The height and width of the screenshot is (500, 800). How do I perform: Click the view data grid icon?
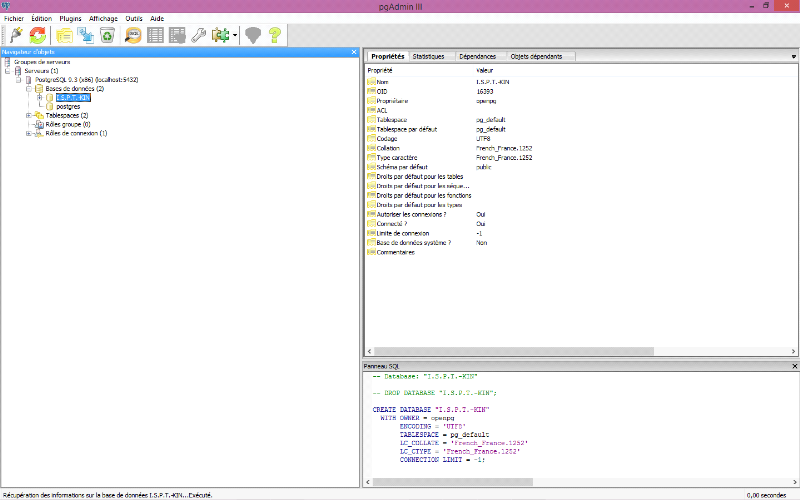[155, 35]
